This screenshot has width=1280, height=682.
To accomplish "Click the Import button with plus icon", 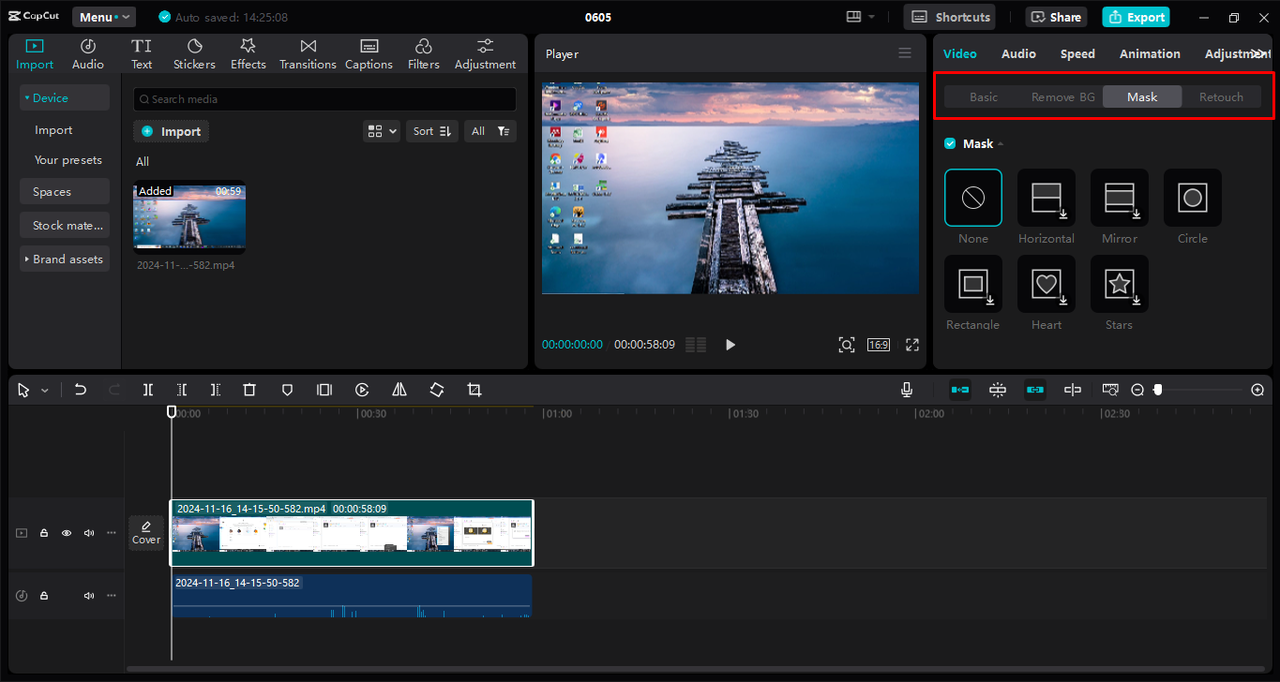I will [x=171, y=131].
